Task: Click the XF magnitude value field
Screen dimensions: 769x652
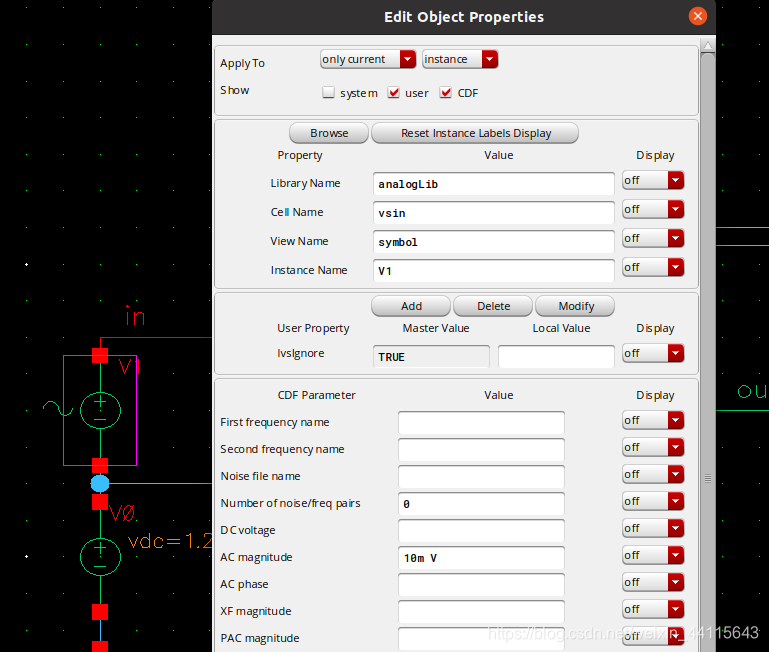Action: (x=481, y=611)
